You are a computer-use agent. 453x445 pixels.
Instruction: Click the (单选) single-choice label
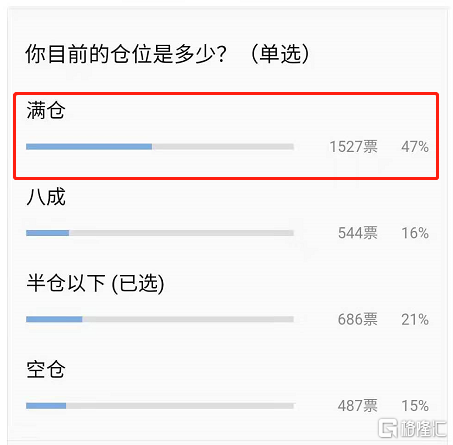280,54
